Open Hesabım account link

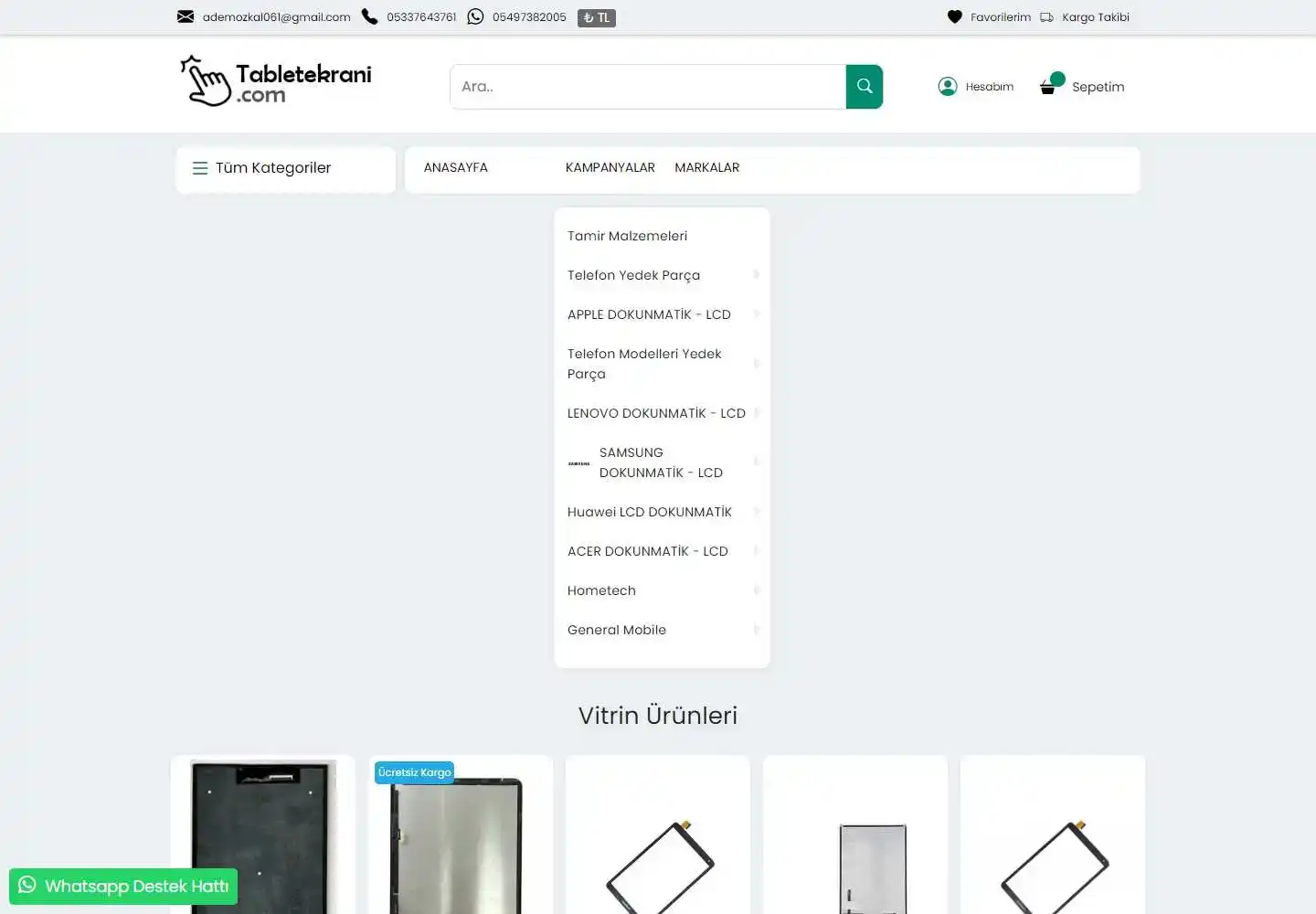(x=990, y=87)
